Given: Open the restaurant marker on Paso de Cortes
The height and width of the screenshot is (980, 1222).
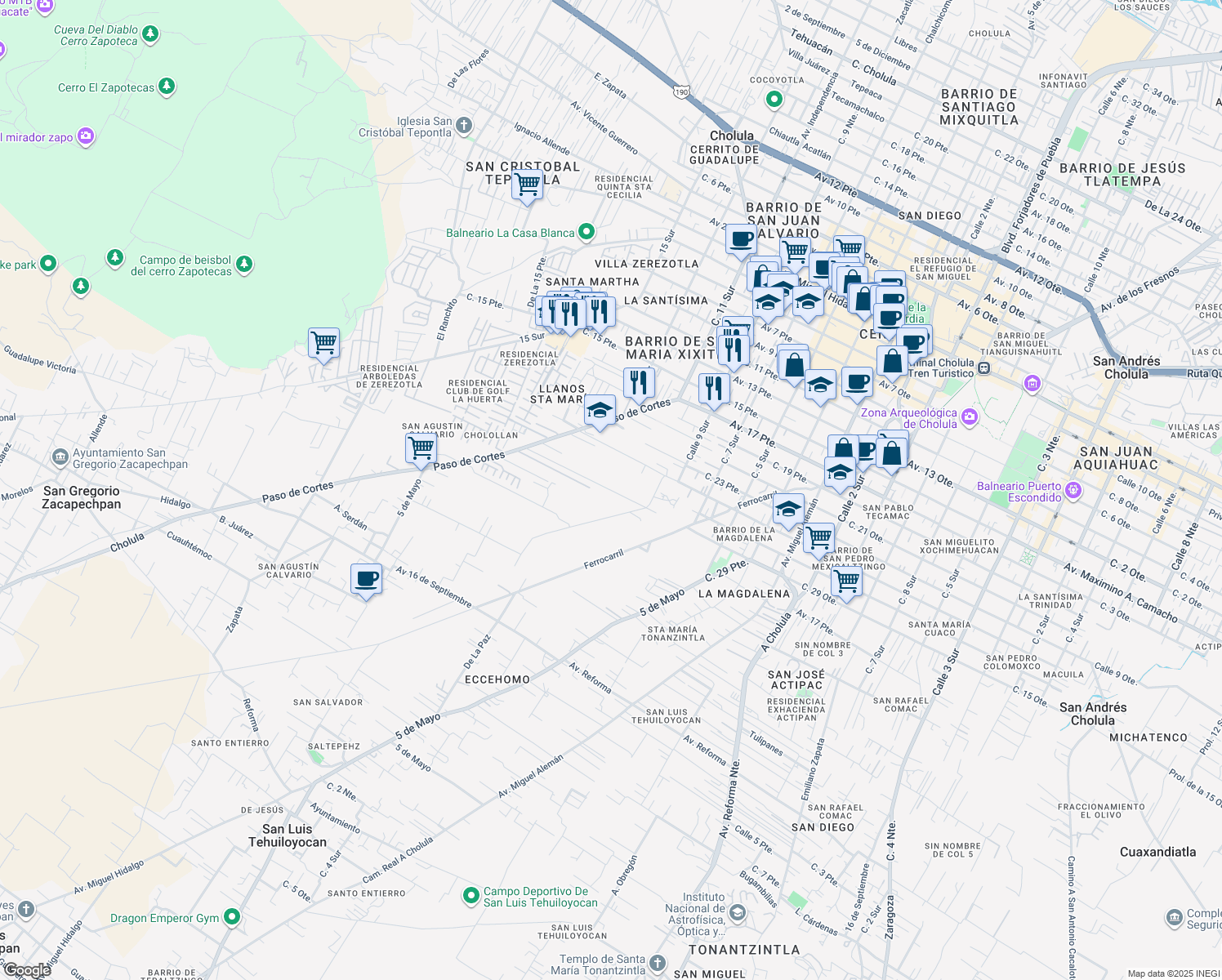Looking at the screenshot, I should 640,381.
